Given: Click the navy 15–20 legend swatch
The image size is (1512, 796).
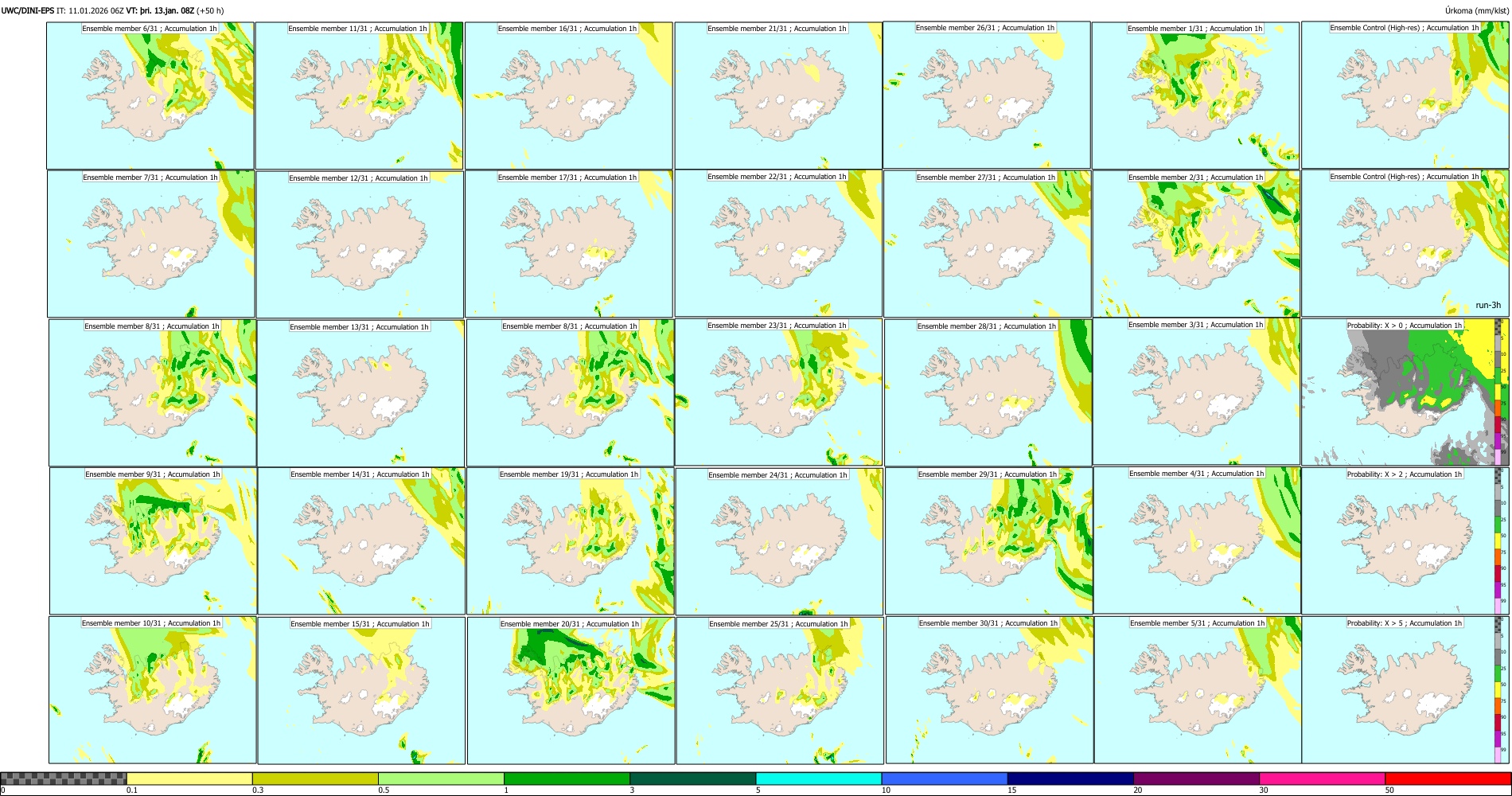Looking at the screenshot, I should click(1071, 778).
